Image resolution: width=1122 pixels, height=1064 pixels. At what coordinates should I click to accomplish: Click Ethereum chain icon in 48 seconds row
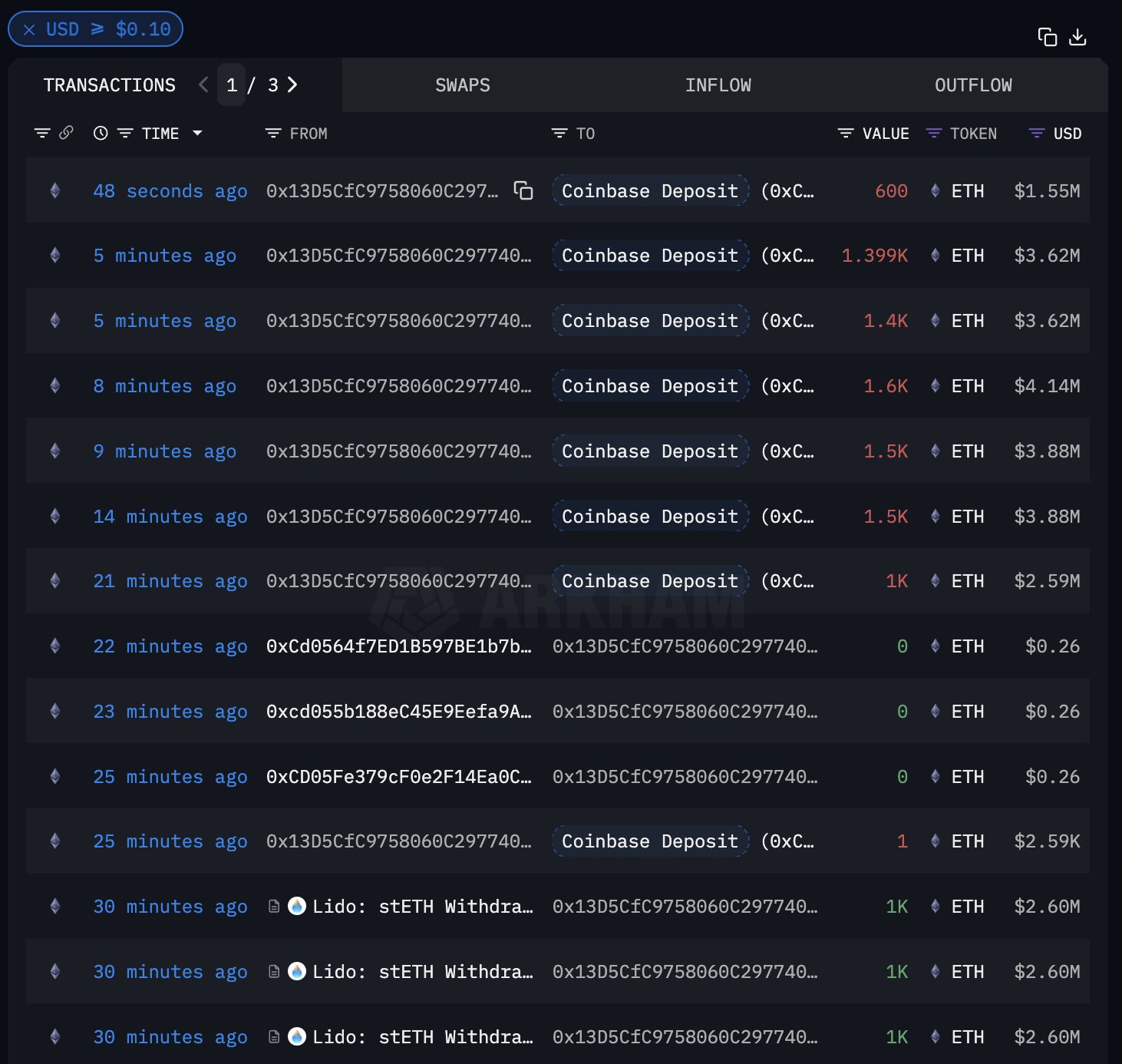(55, 190)
